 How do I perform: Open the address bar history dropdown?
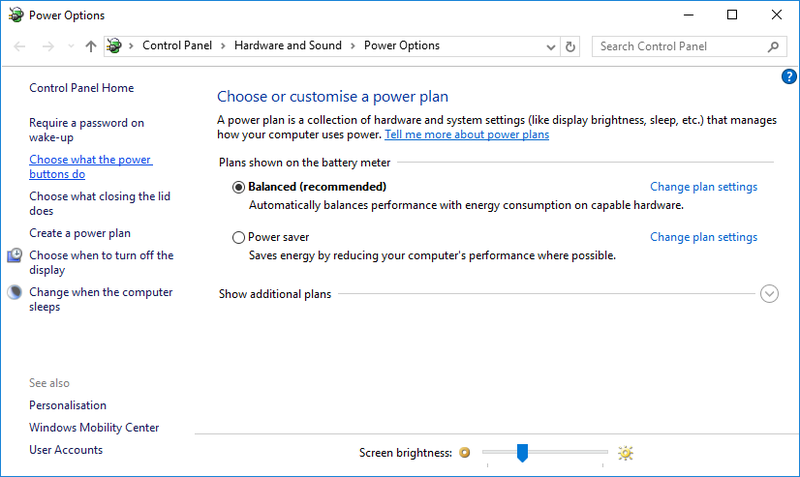[x=551, y=46]
